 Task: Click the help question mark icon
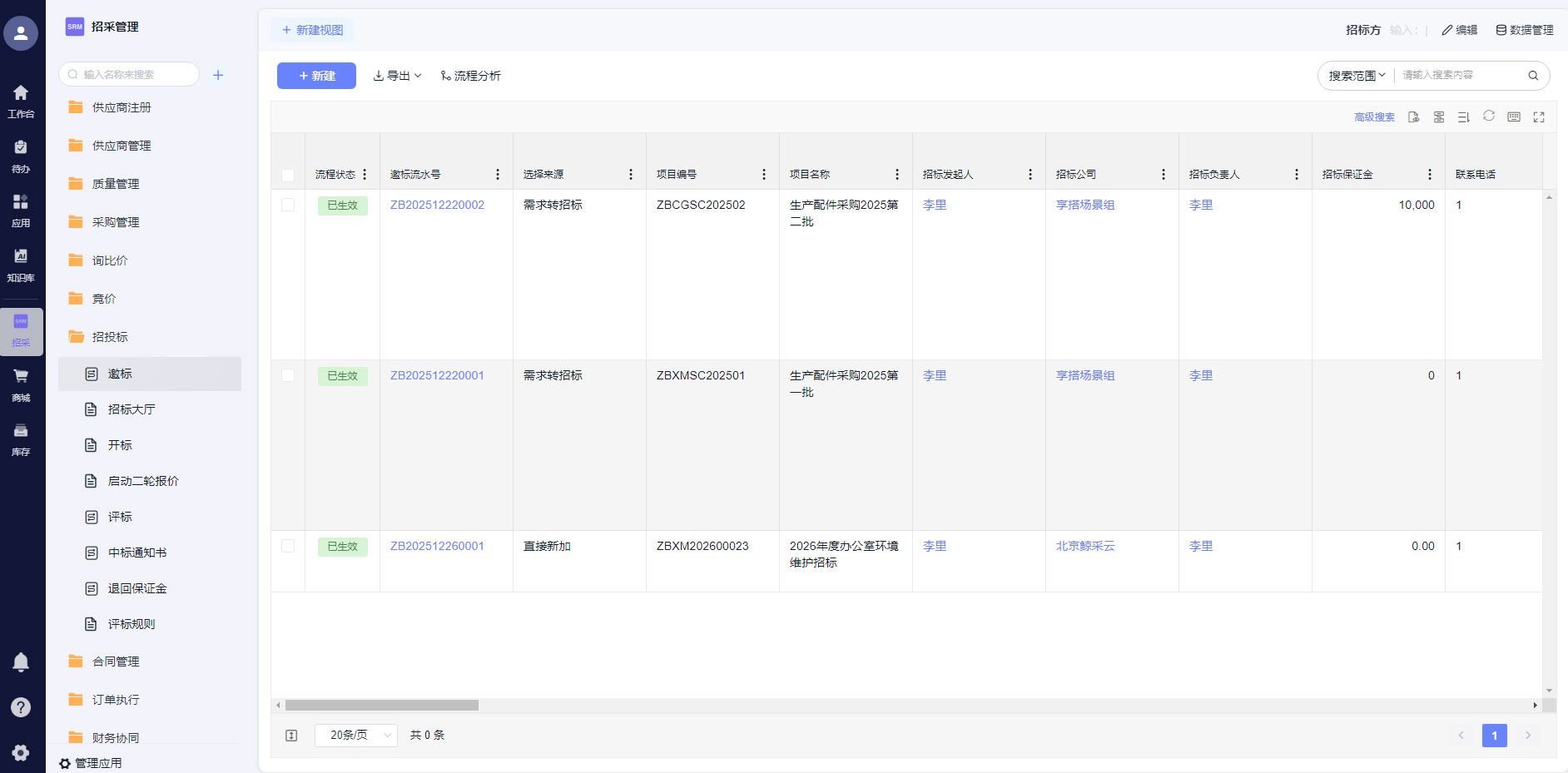point(21,707)
